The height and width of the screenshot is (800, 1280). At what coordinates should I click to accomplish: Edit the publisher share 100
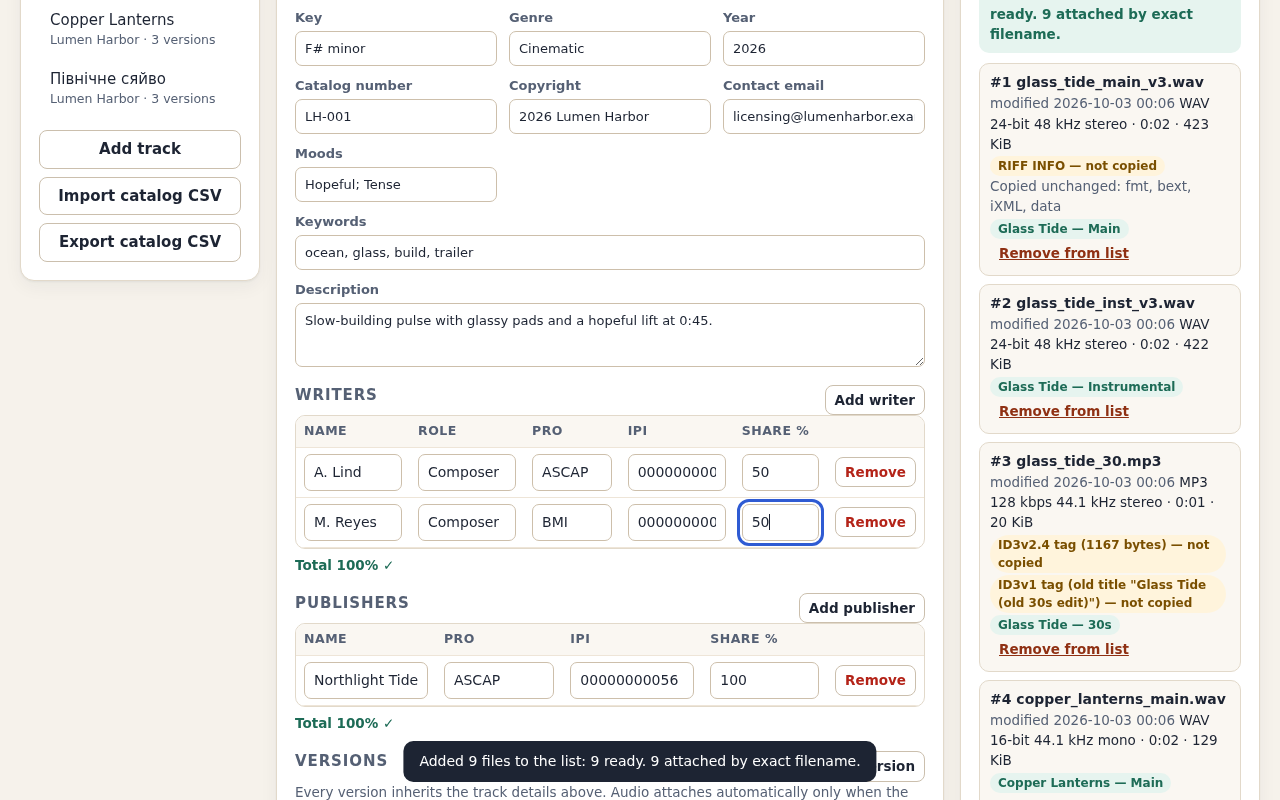tap(764, 680)
